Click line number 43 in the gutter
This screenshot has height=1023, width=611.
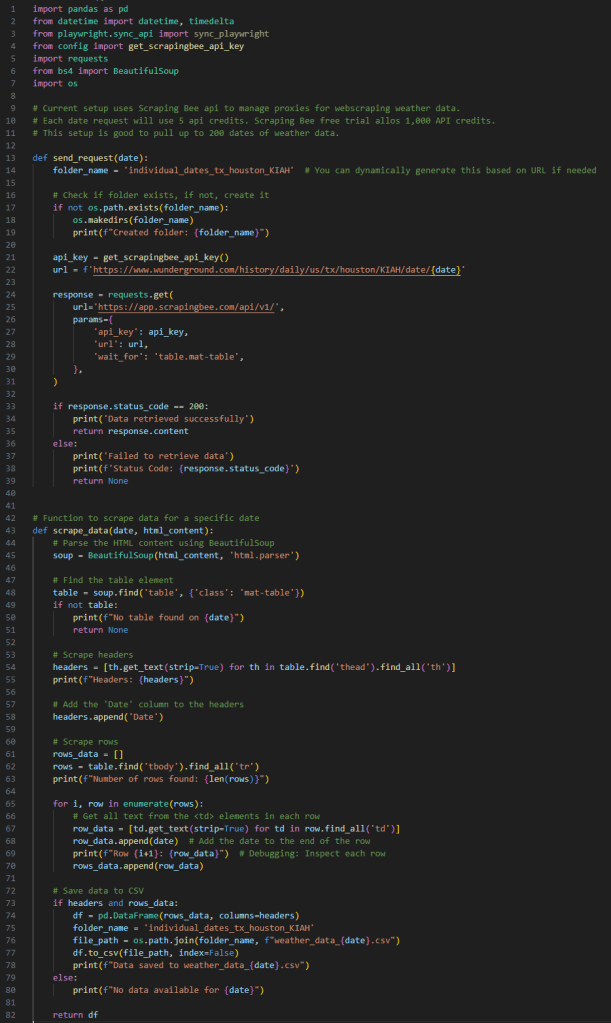[x=8, y=530]
